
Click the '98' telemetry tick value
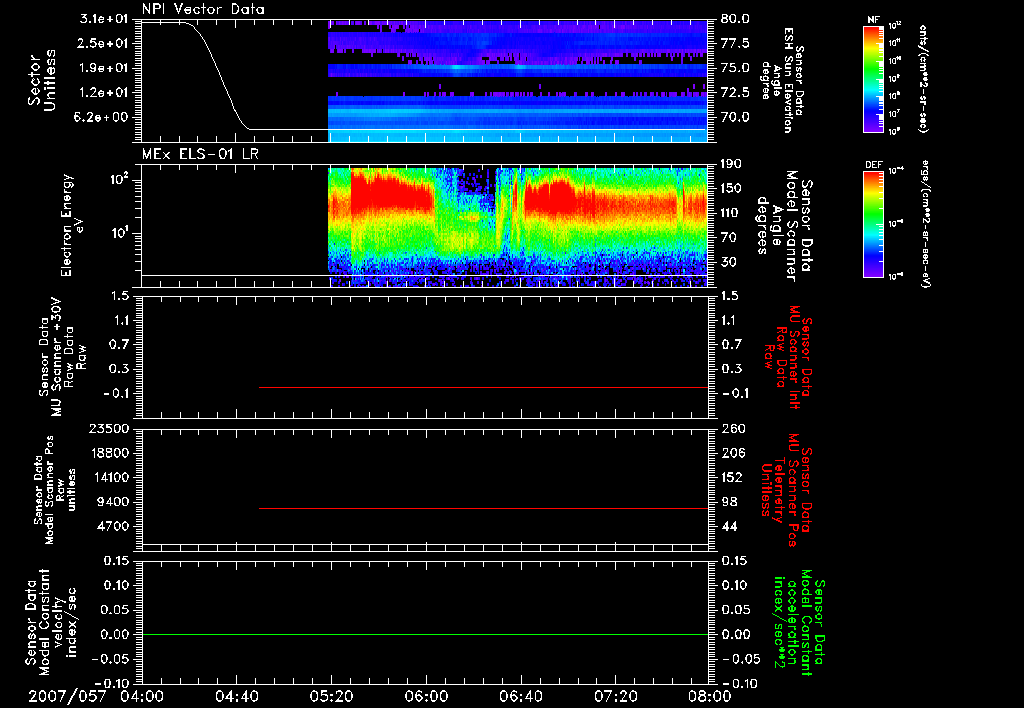pyautogui.click(x=729, y=502)
